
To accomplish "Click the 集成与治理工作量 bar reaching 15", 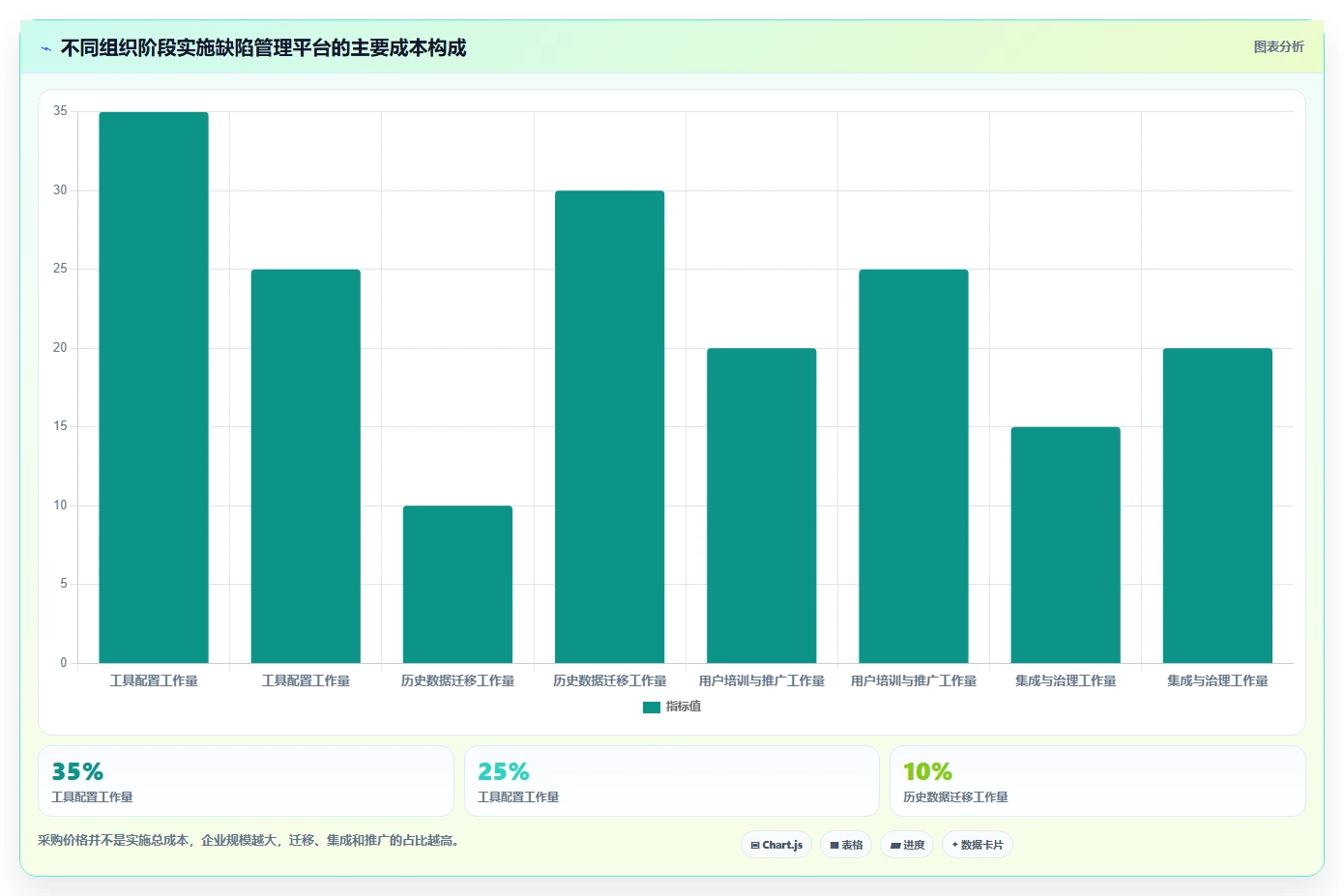I will pyautogui.click(x=1066, y=545).
